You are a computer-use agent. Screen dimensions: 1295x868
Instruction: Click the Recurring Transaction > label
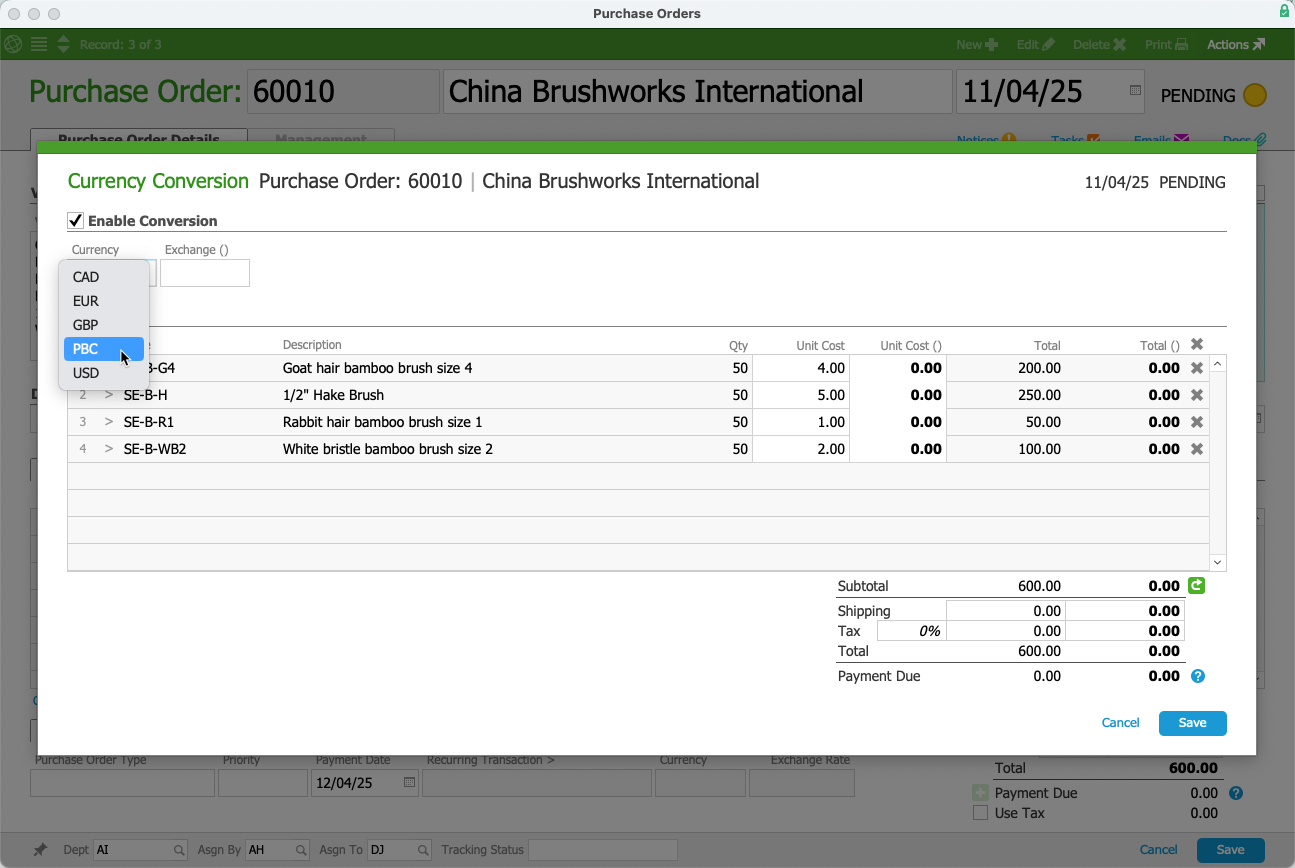pyautogui.click(x=490, y=760)
